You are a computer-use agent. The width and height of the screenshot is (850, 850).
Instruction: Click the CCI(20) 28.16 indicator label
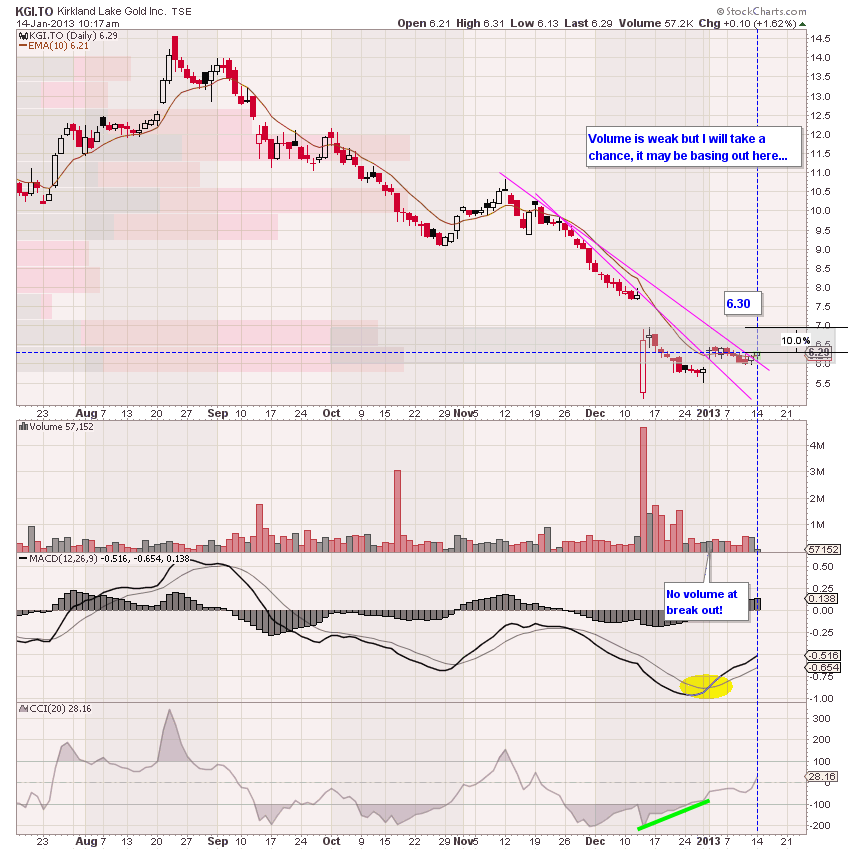(60, 709)
